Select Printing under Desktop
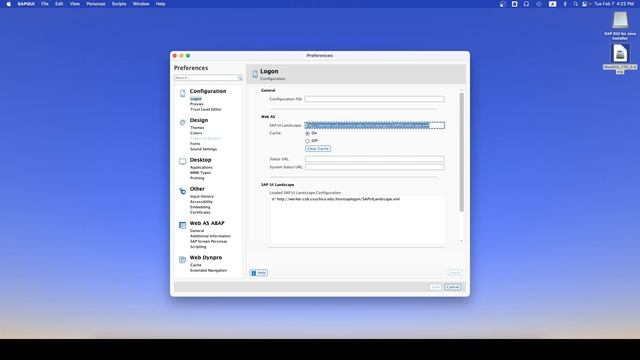 click(x=197, y=178)
